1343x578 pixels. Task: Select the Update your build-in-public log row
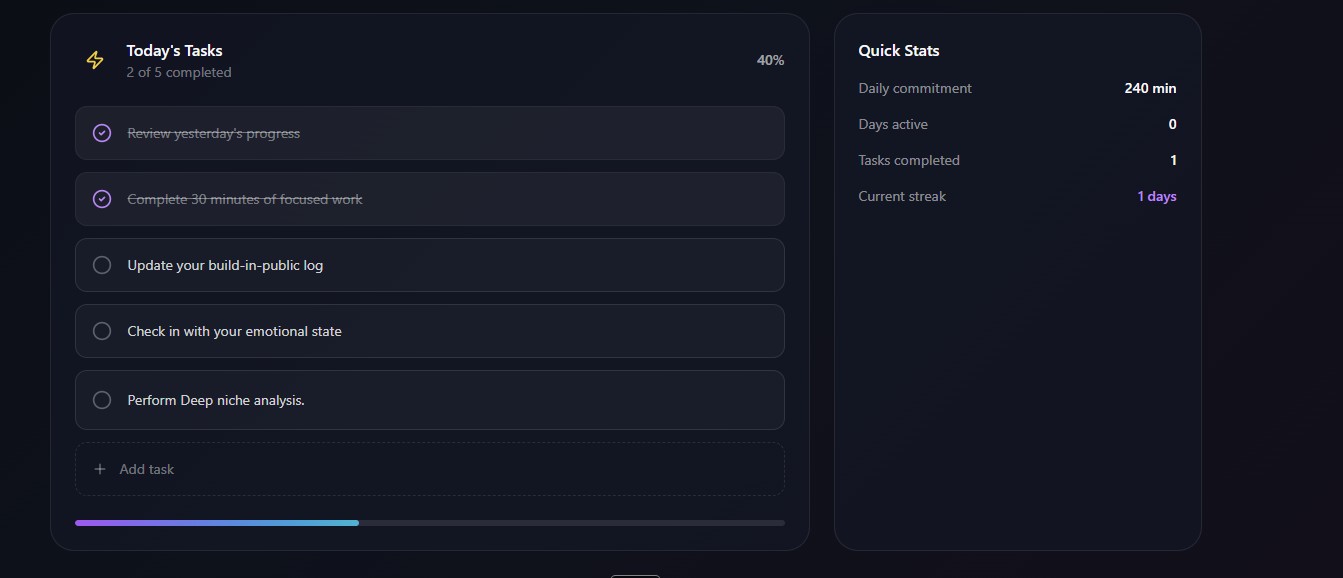click(x=430, y=265)
